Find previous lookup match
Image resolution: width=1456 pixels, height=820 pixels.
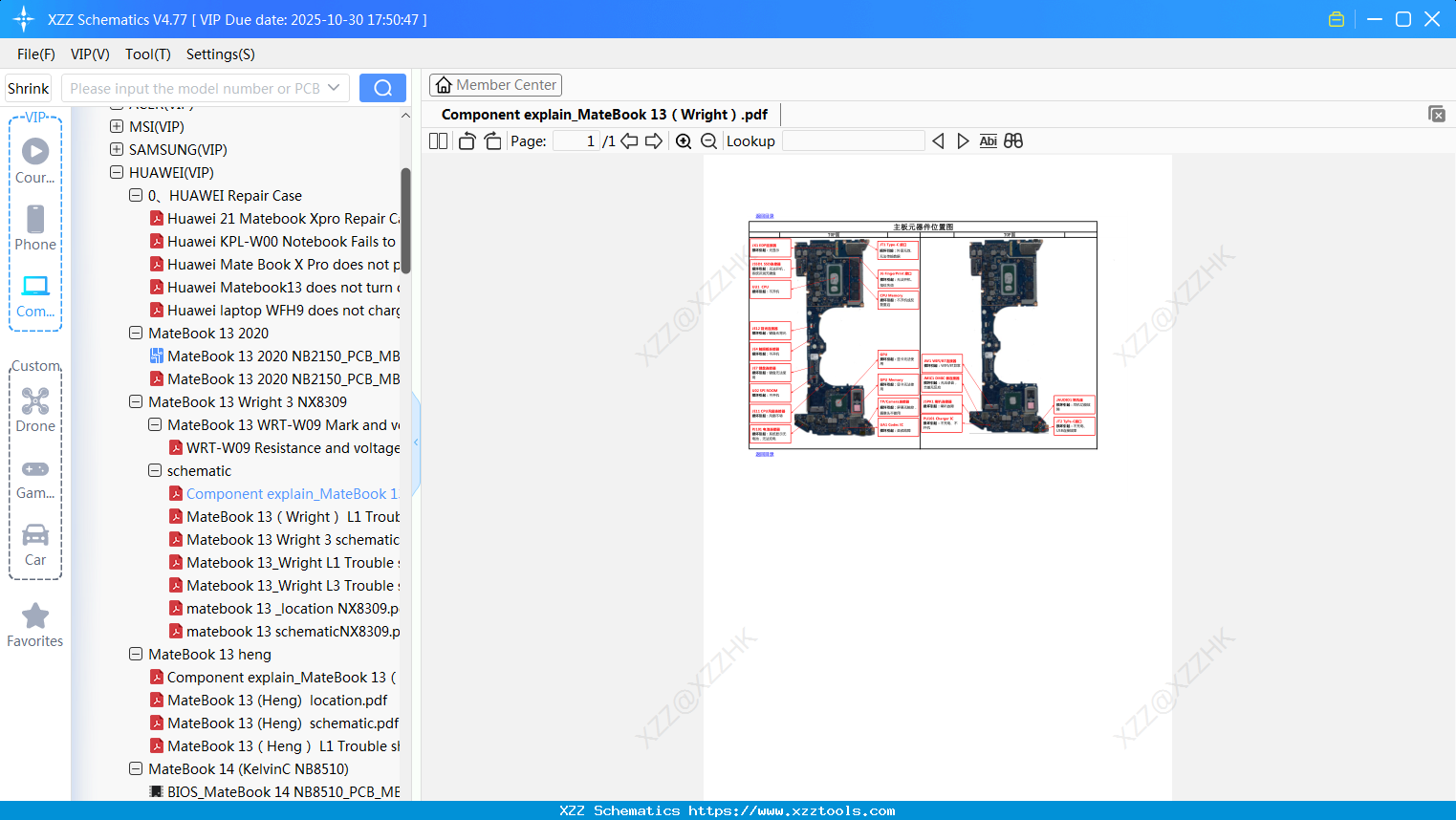pos(938,141)
